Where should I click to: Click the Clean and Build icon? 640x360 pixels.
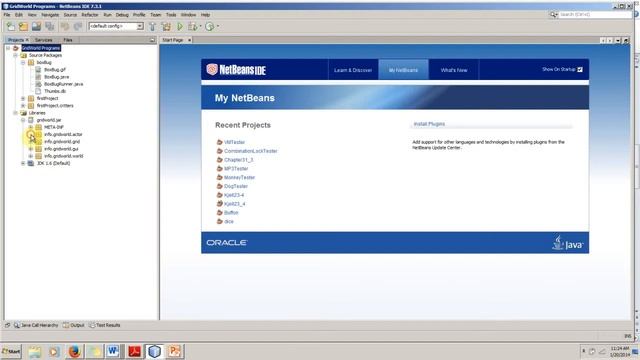point(166,27)
